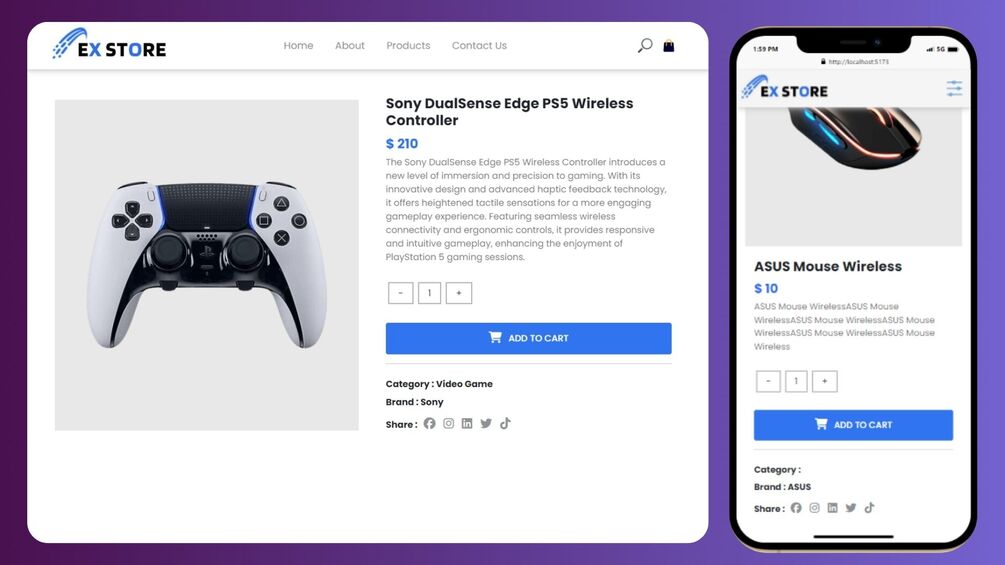Click the desktop quantity field showing 1

click(x=429, y=293)
